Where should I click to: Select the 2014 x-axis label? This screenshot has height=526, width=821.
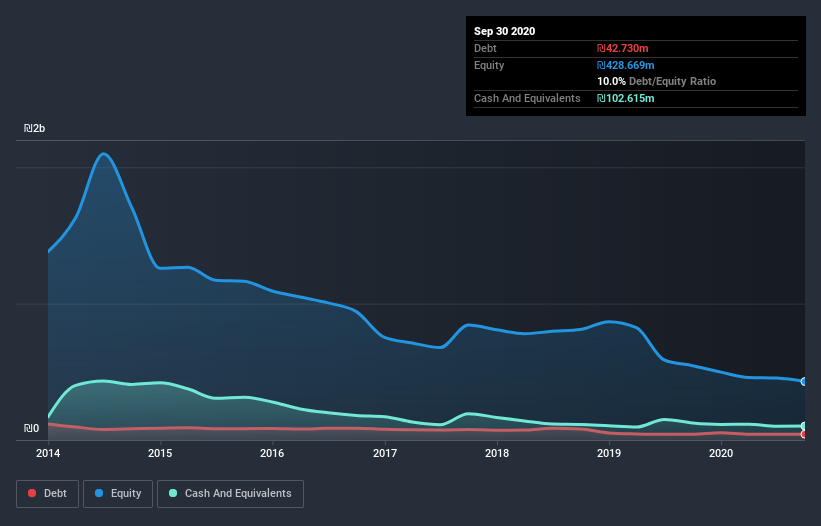tap(48, 453)
